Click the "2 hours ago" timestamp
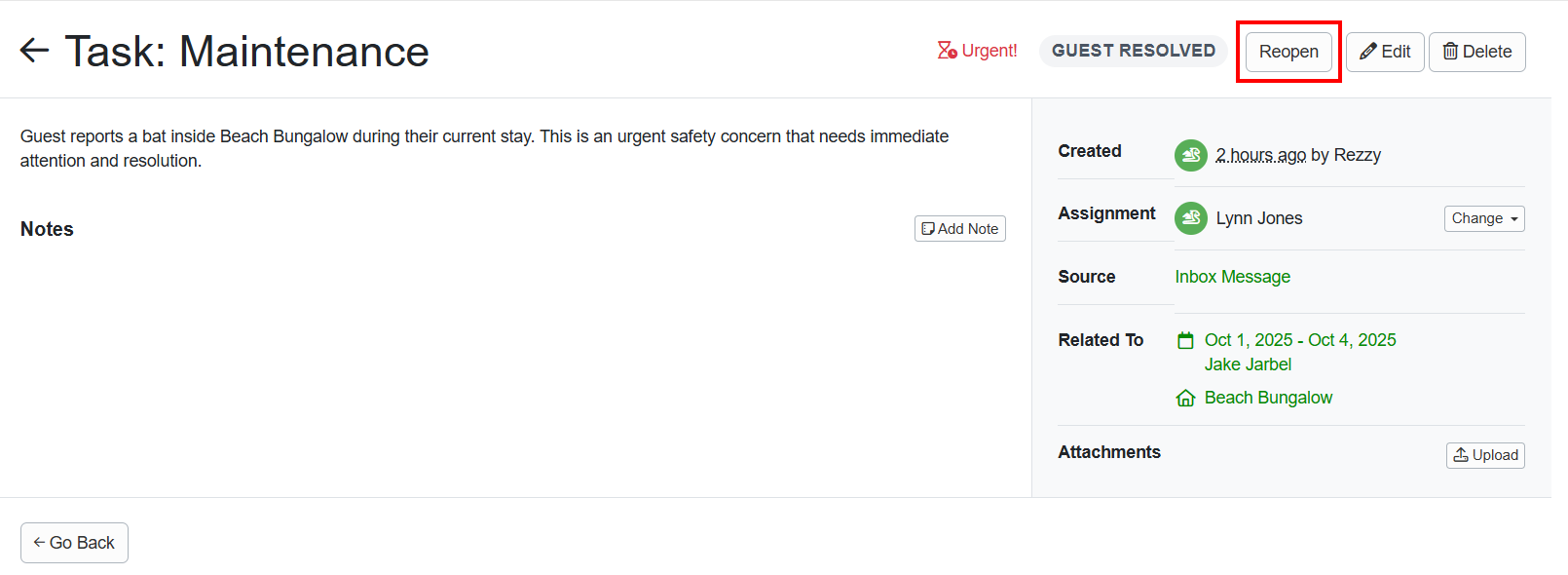This screenshot has height=575, width=1568. (x=1260, y=155)
